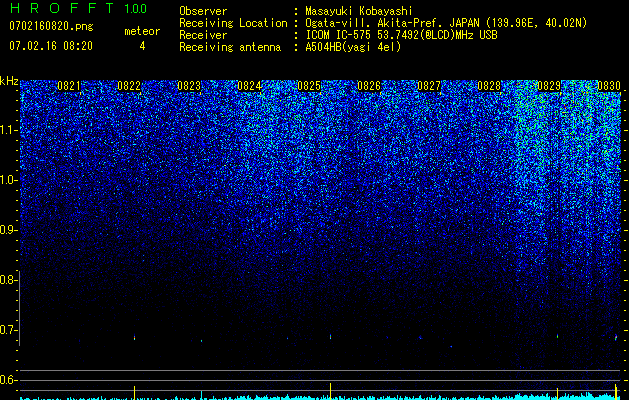Screen dimensions: 629x400
Task: Click the 0.6 kHz axis label
Action: pos(9,380)
